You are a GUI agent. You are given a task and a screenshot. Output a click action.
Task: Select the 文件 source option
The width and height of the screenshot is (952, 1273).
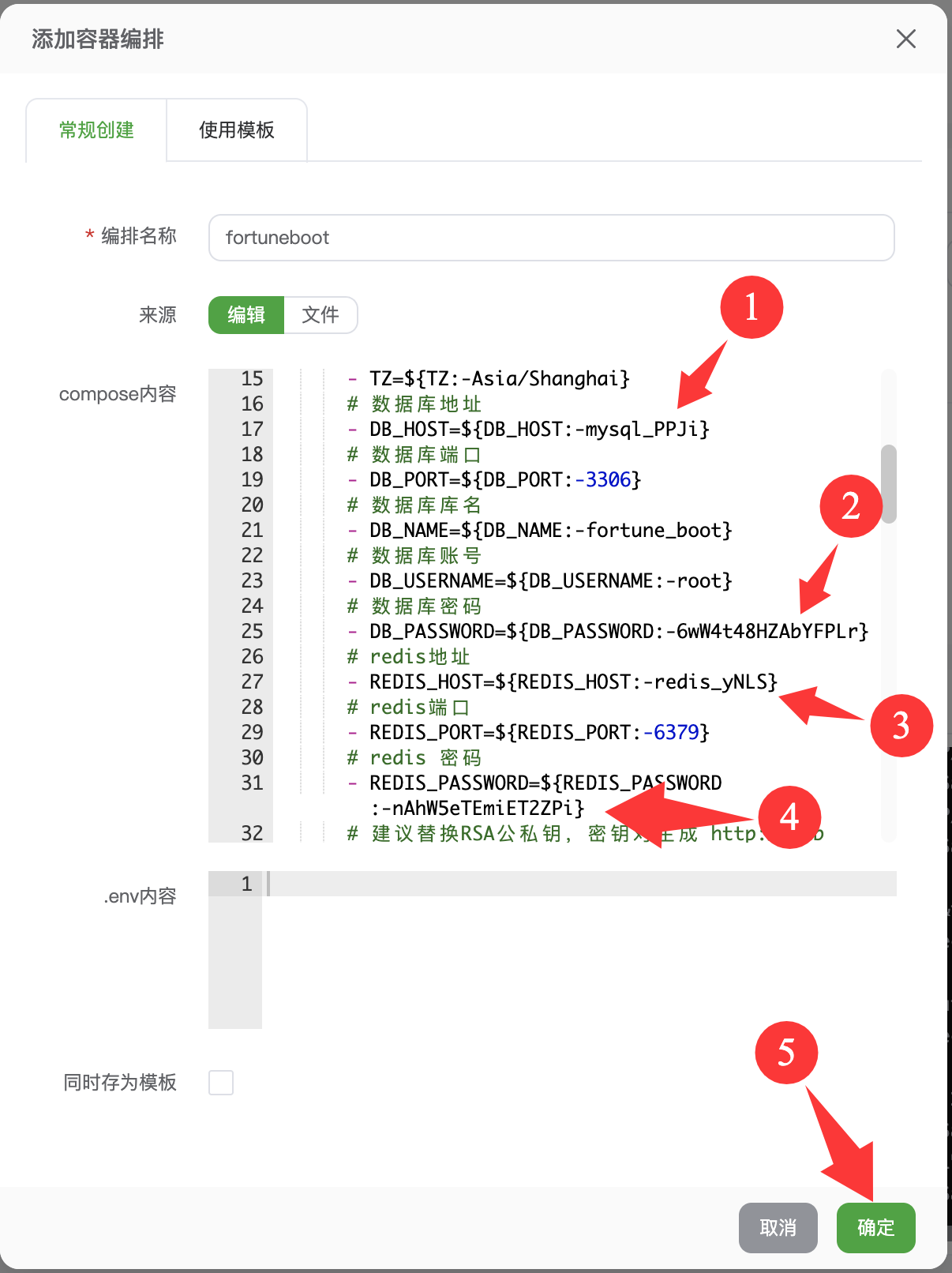pyautogui.click(x=320, y=315)
